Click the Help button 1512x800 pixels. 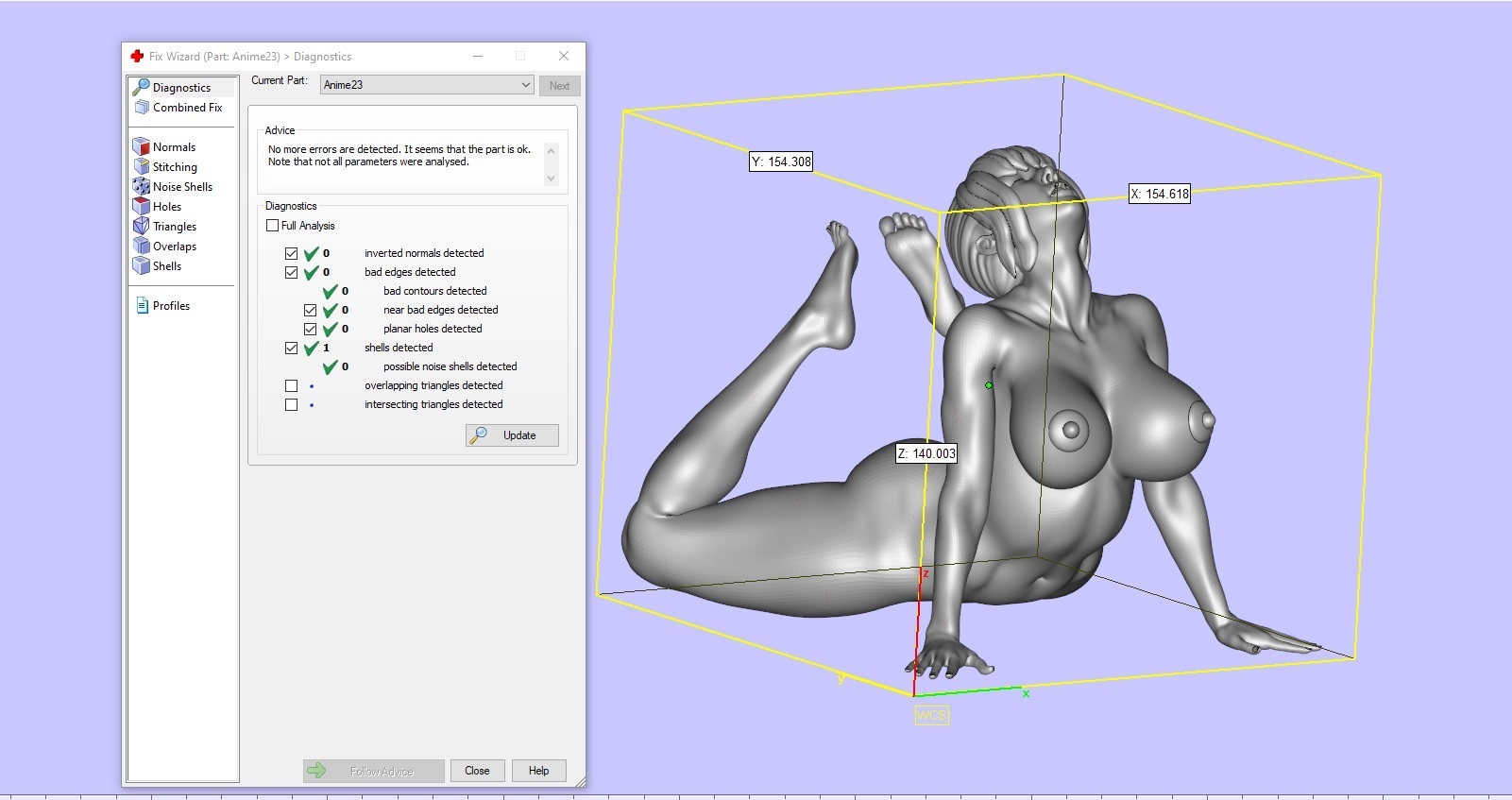[x=538, y=771]
